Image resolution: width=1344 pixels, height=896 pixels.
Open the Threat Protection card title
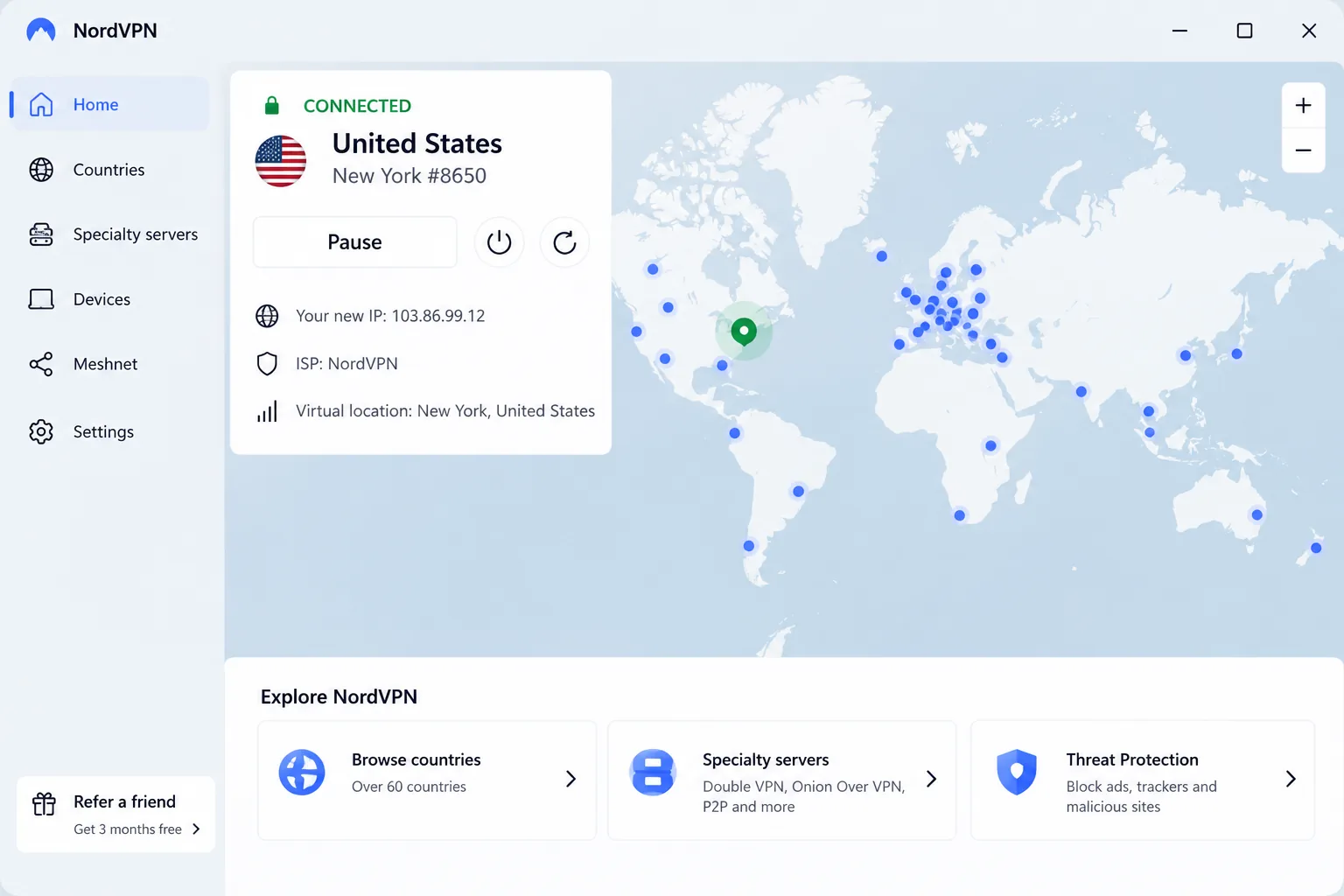tap(1132, 759)
